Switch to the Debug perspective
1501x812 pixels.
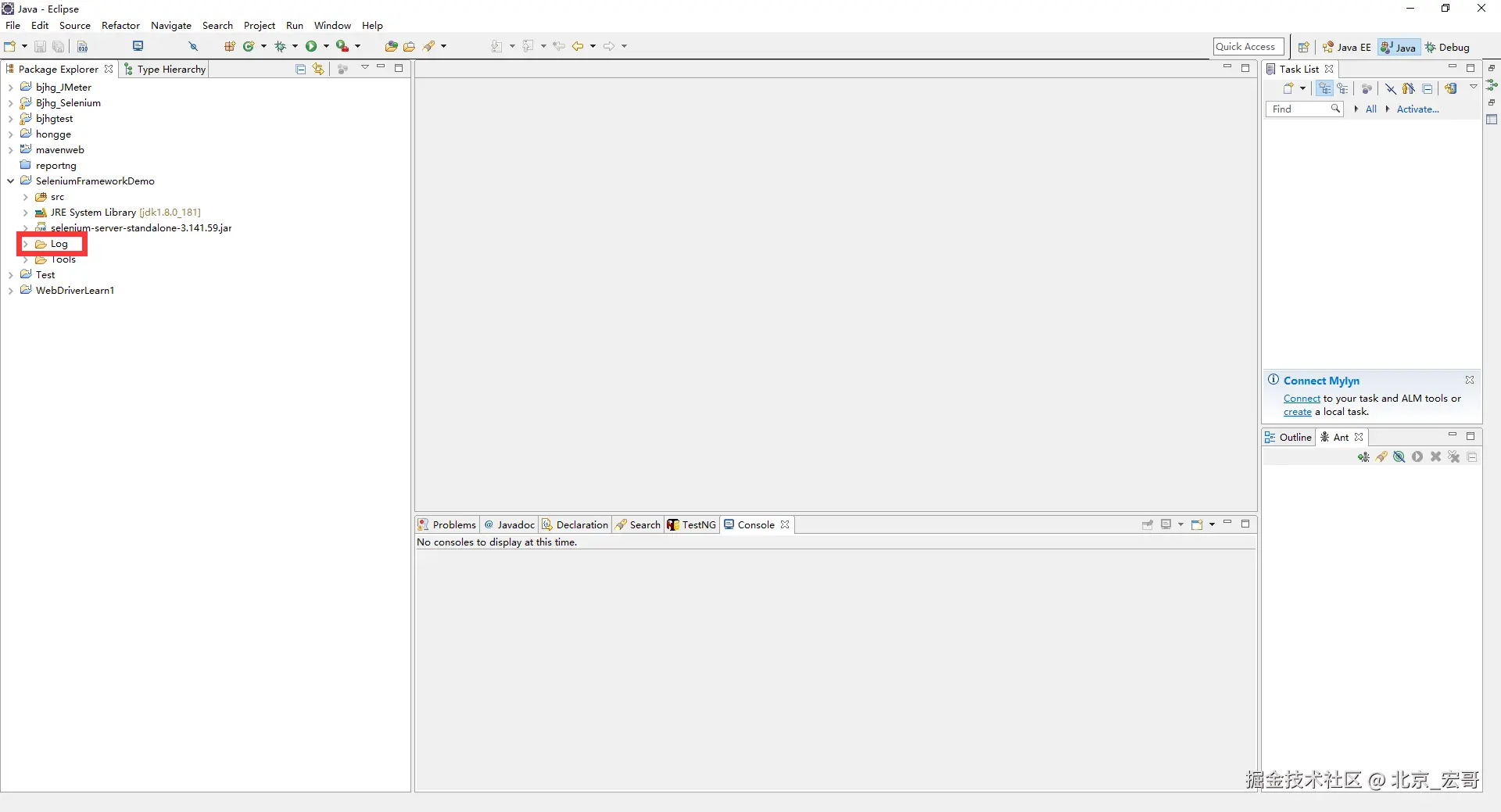point(1448,47)
